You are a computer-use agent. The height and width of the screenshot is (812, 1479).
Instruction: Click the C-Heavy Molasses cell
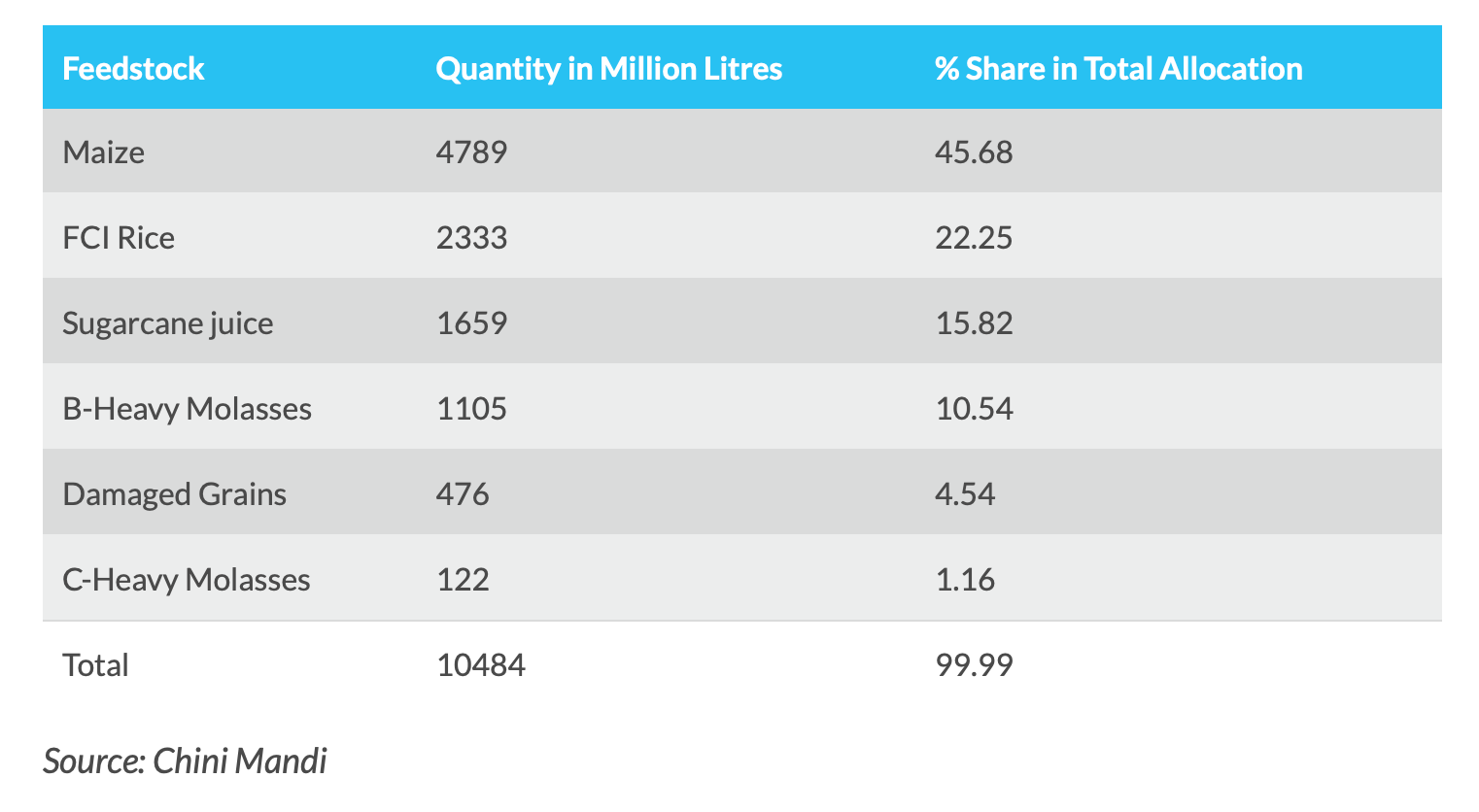(187, 580)
